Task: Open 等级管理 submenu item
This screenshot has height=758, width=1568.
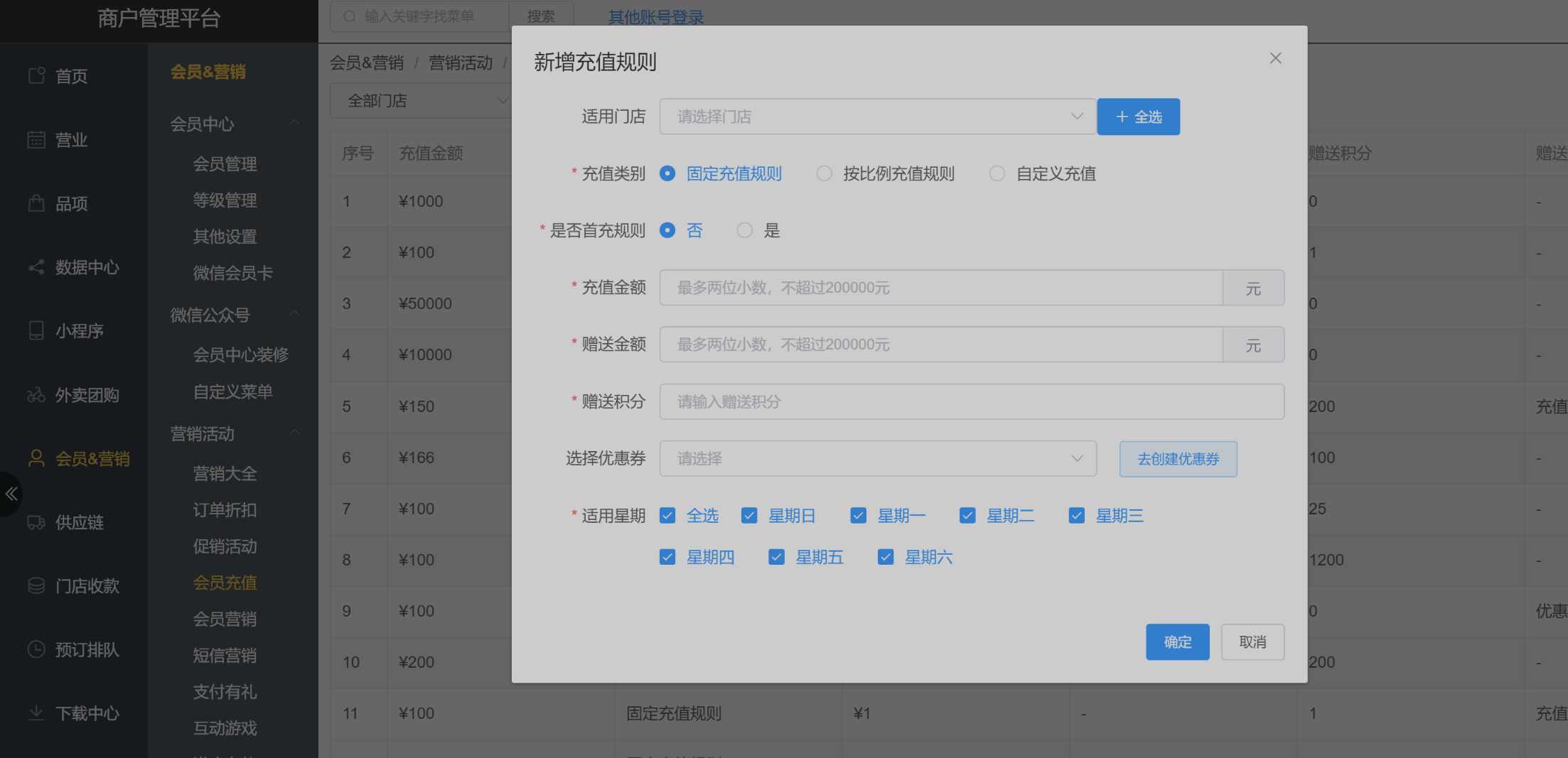Action: (225, 200)
